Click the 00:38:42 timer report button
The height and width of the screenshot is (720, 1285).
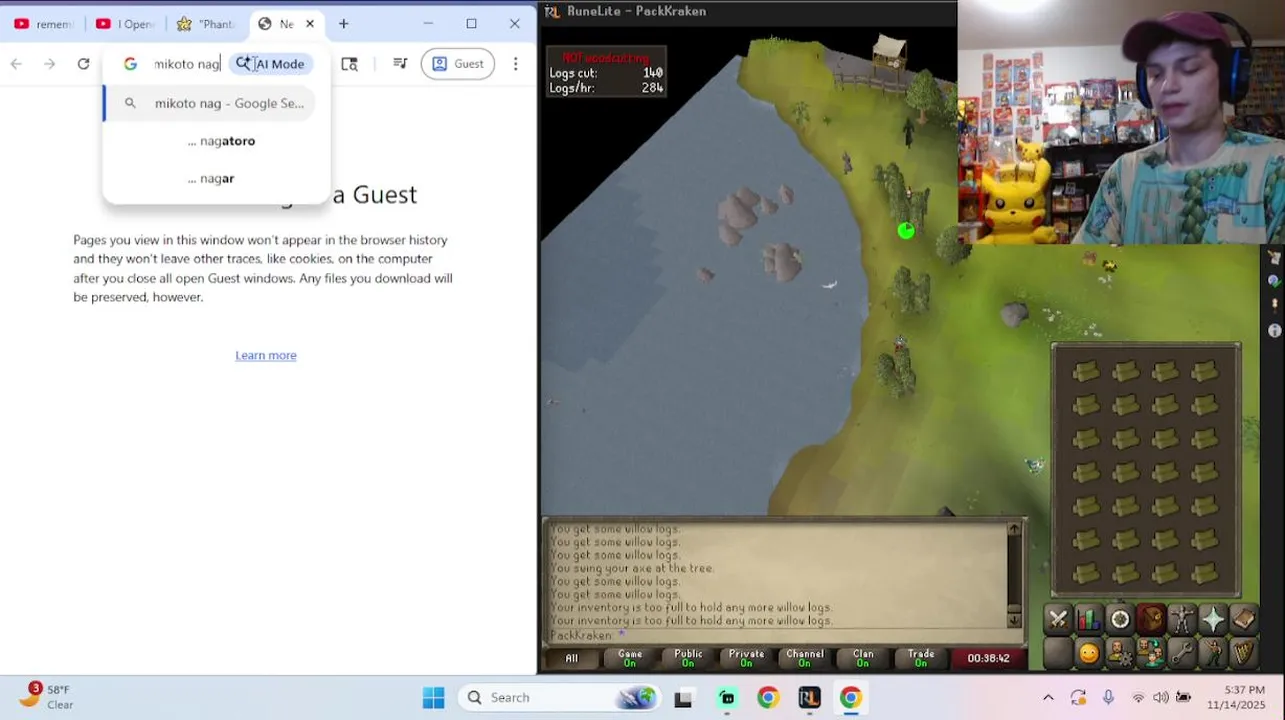click(x=989, y=658)
